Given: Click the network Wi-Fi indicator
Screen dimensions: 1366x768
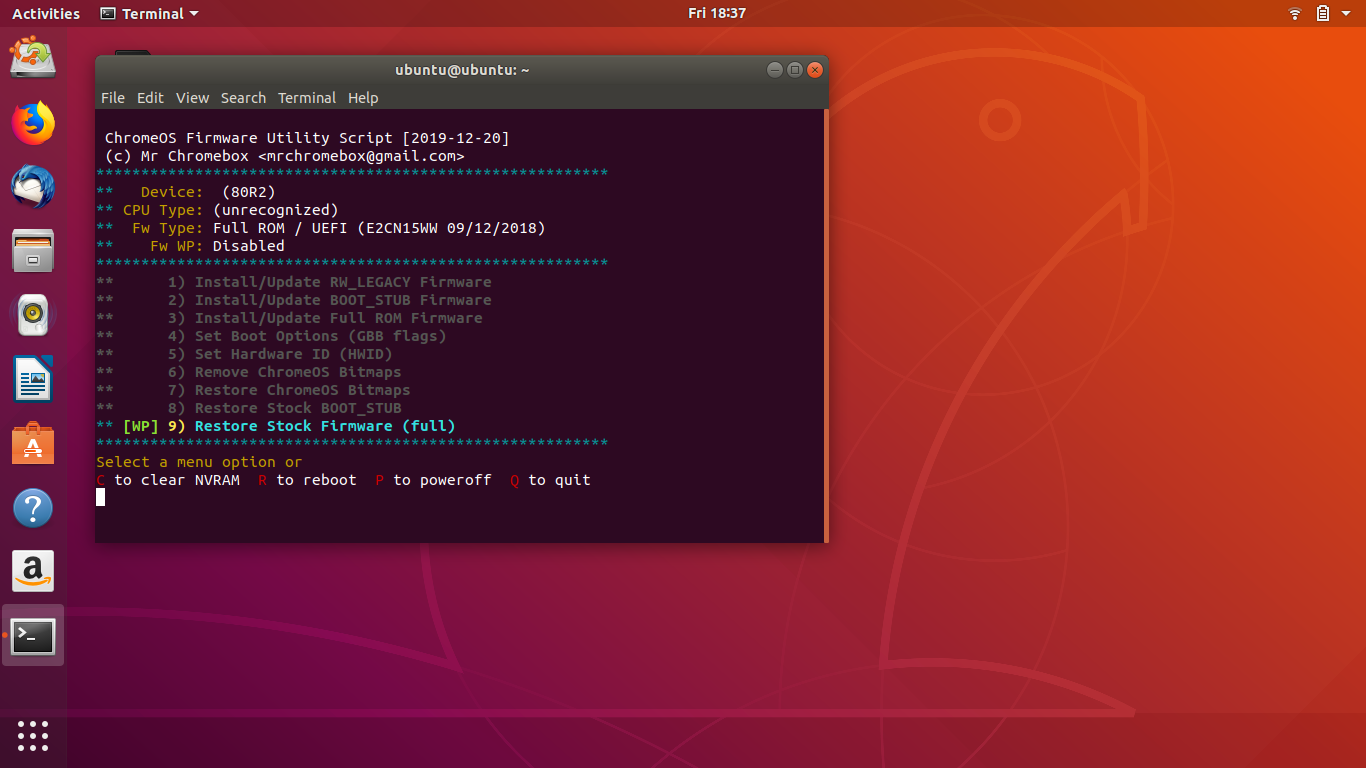Looking at the screenshot, I should click(1294, 13).
